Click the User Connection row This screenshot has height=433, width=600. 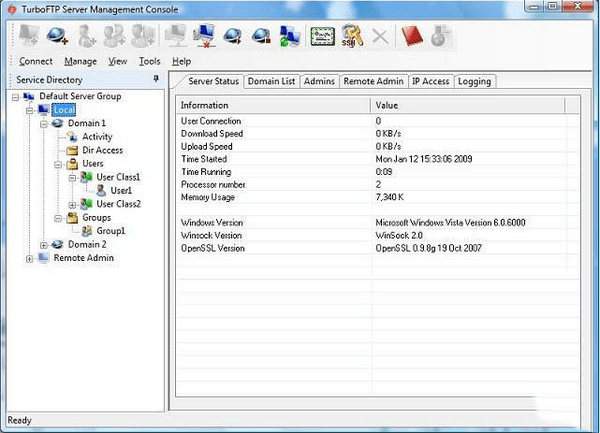tap(378, 121)
